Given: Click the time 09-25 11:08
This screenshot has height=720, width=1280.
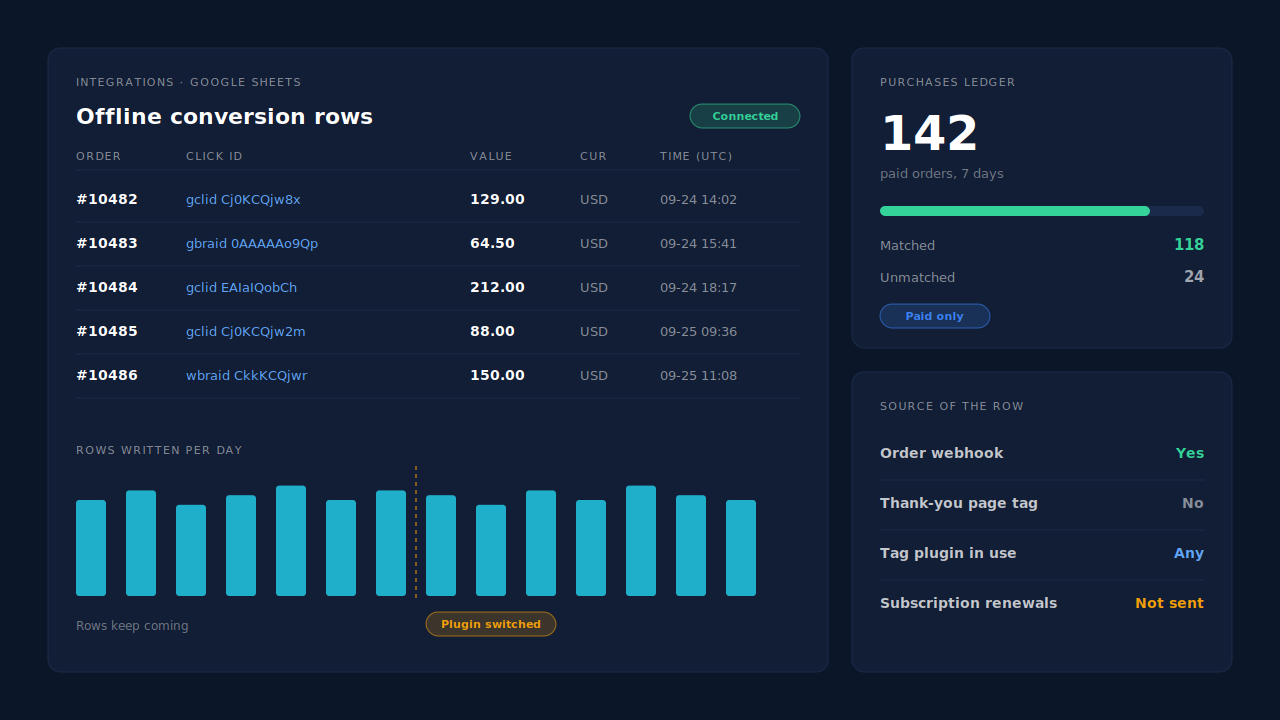Looking at the screenshot, I should [698, 376].
